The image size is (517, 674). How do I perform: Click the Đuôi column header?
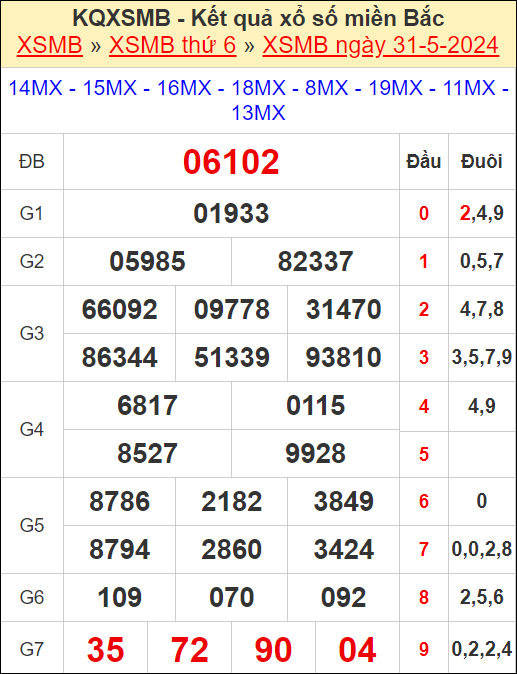coord(482,162)
